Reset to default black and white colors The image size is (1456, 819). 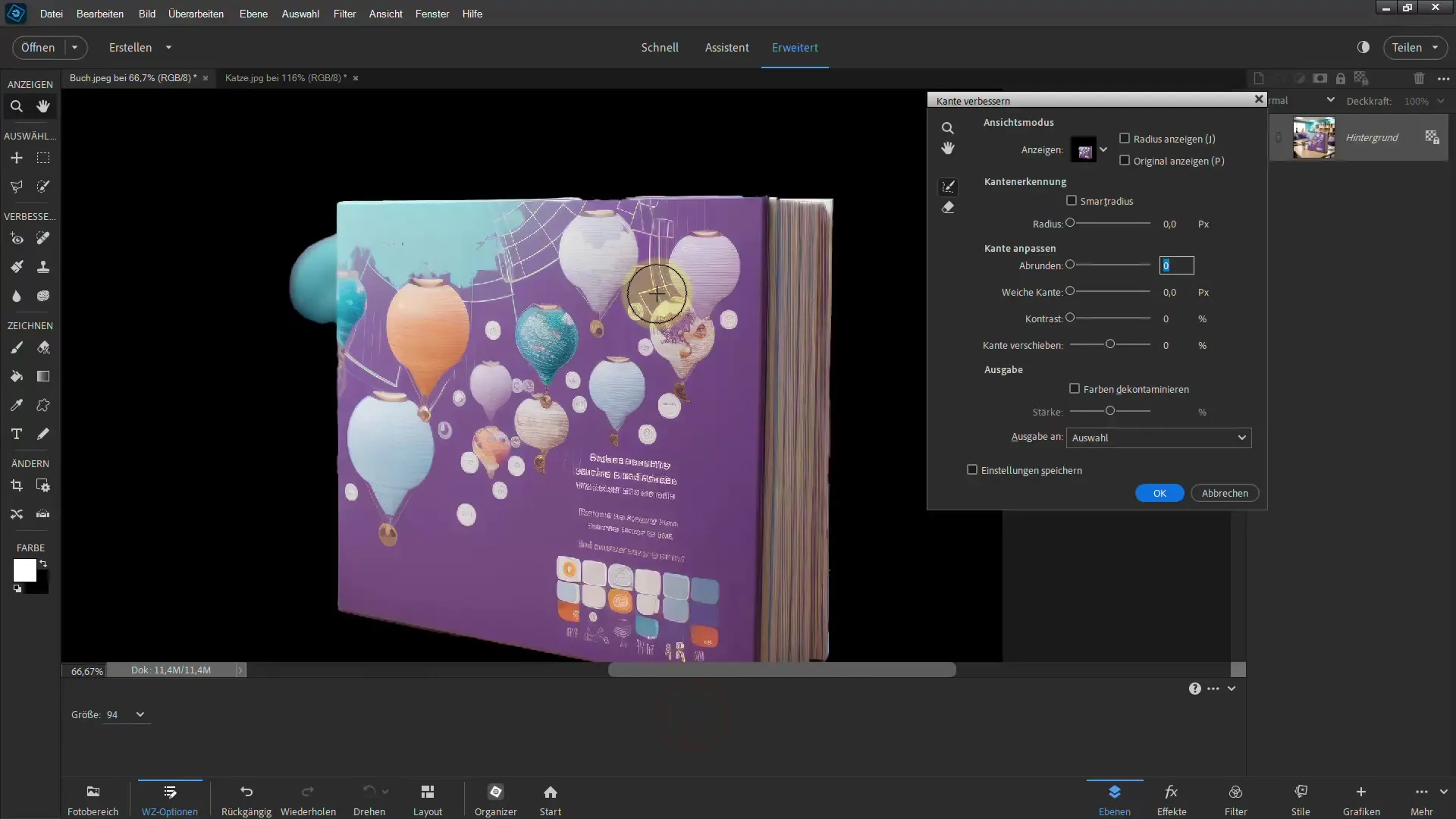(17, 588)
